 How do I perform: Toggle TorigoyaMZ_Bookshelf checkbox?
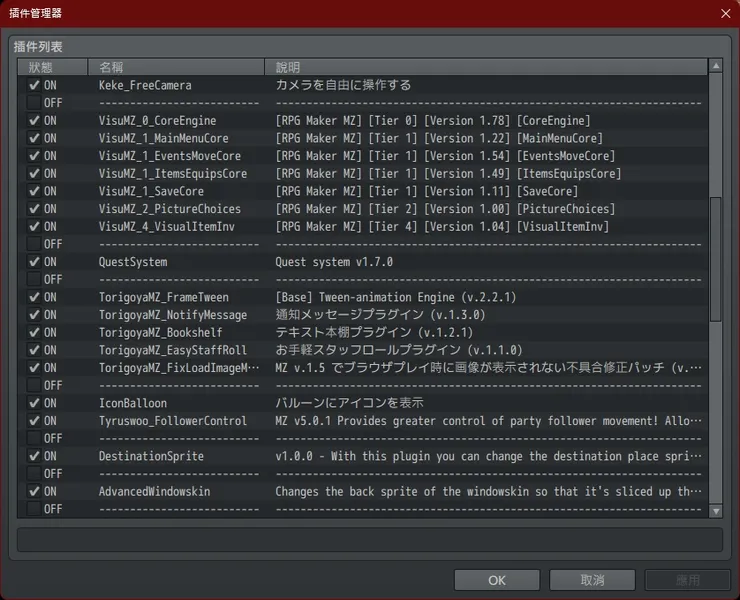(34, 332)
